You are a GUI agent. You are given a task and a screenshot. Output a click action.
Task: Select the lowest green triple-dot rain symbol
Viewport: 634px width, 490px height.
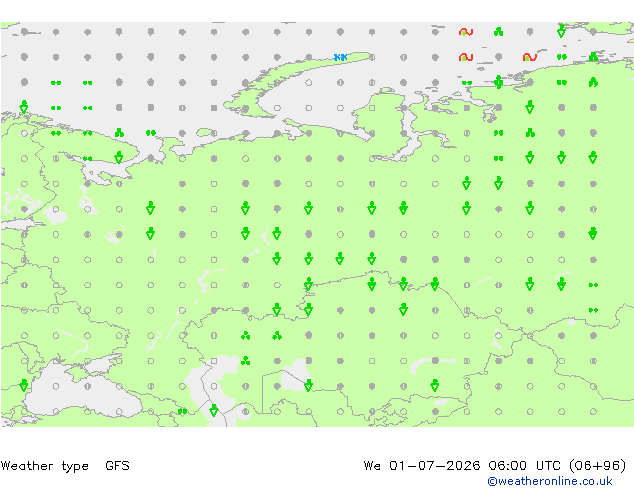(245, 361)
